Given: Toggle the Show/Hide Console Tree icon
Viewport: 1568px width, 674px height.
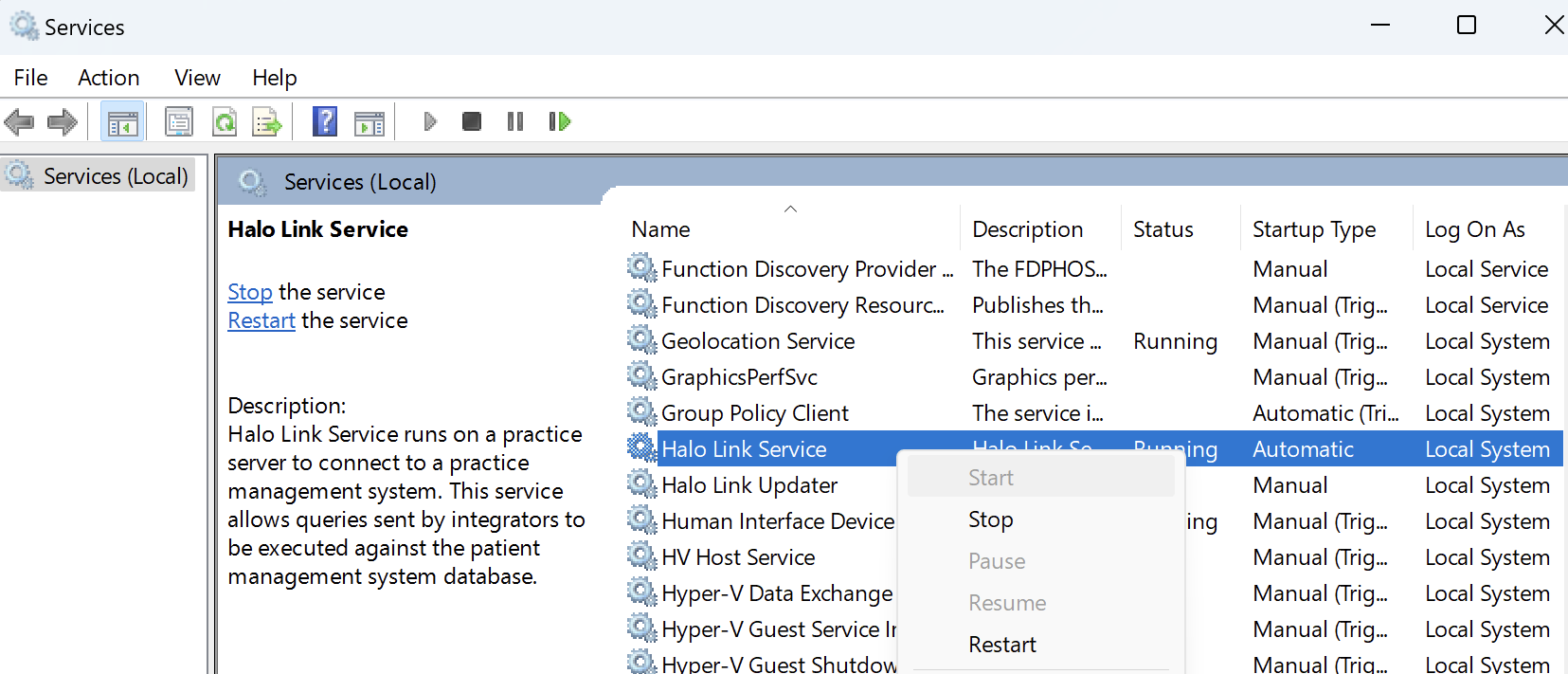Looking at the screenshot, I should pyautogui.click(x=122, y=121).
